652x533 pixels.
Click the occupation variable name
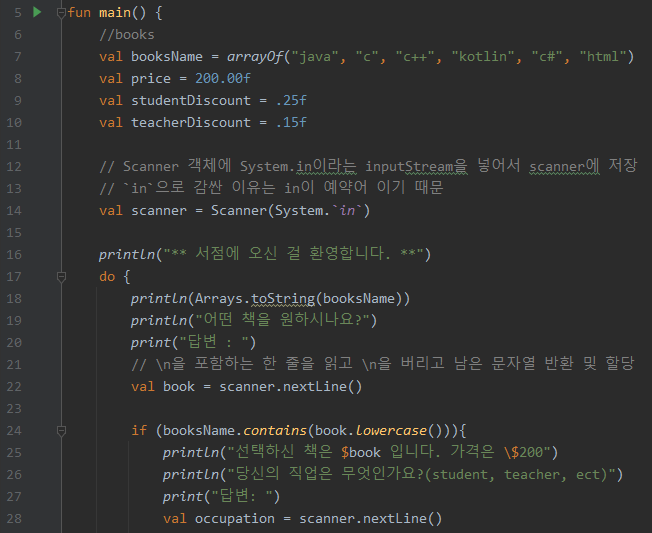click(235, 518)
